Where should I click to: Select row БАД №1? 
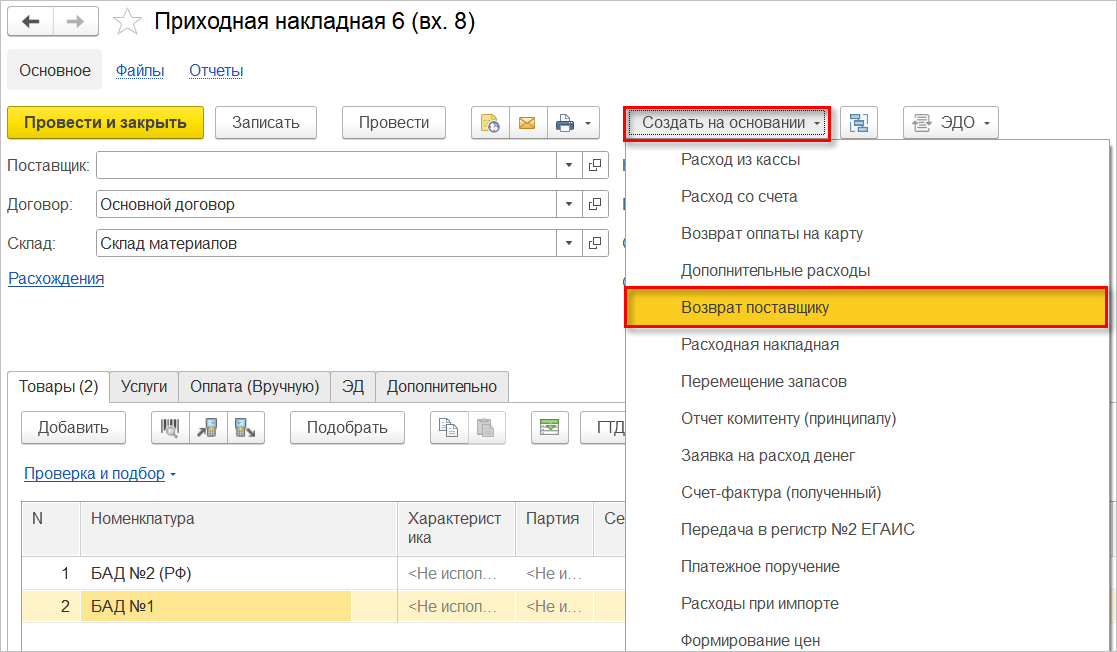[323, 606]
